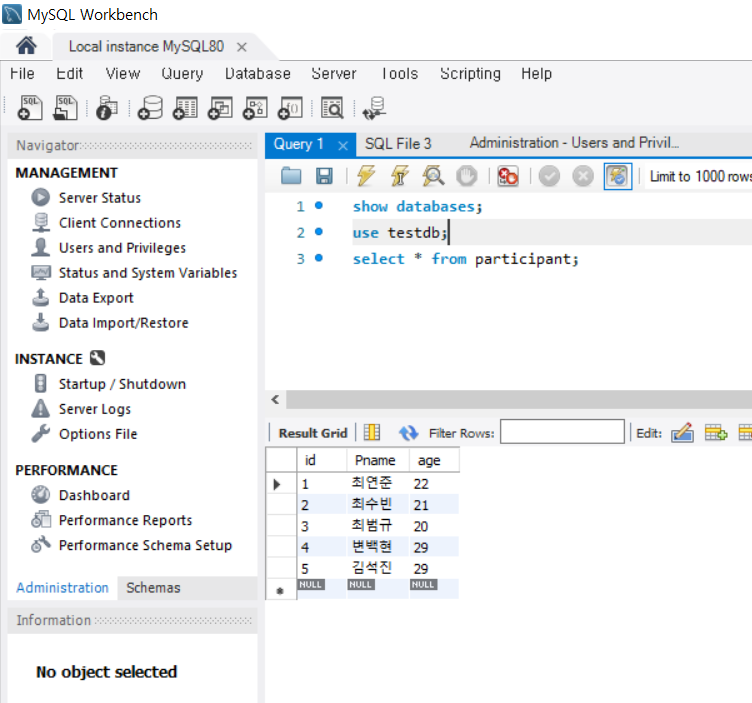Open the Query menu
Viewport: 752px width, 703px height.
(182, 74)
